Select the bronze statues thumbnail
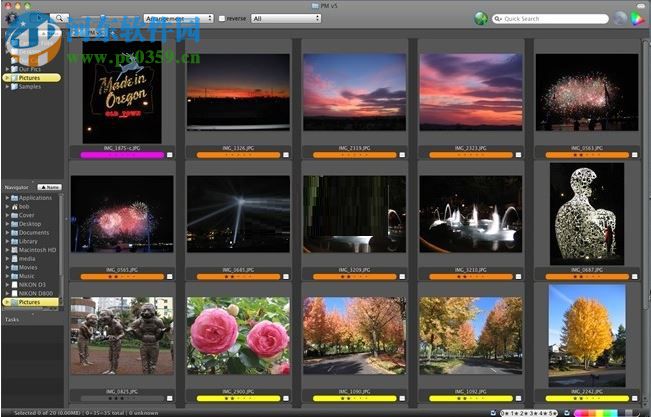This screenshot has width=651, height=417. (122, 336)
